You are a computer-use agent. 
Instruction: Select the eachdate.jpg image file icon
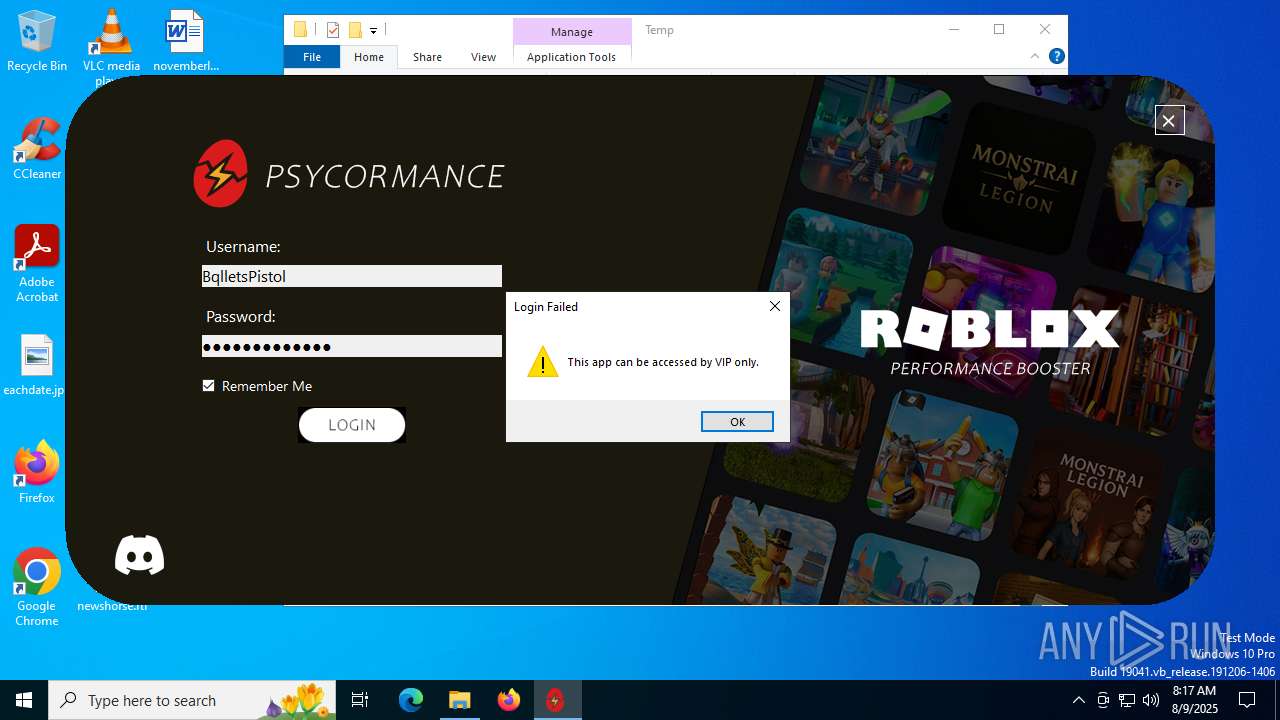coord(36,366)
